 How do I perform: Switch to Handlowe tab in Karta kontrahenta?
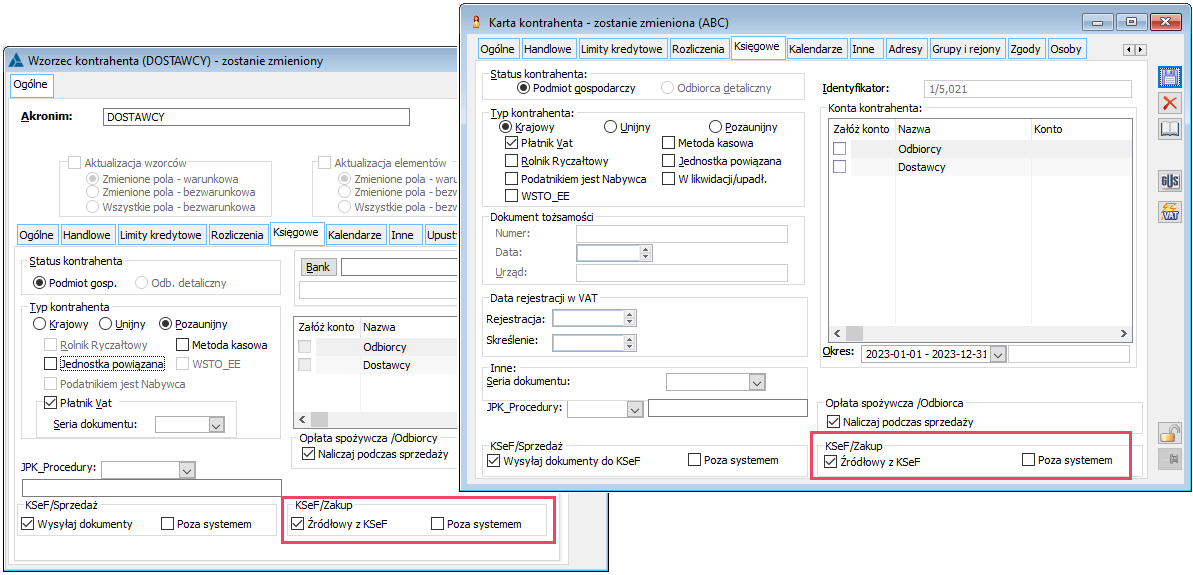548,49
